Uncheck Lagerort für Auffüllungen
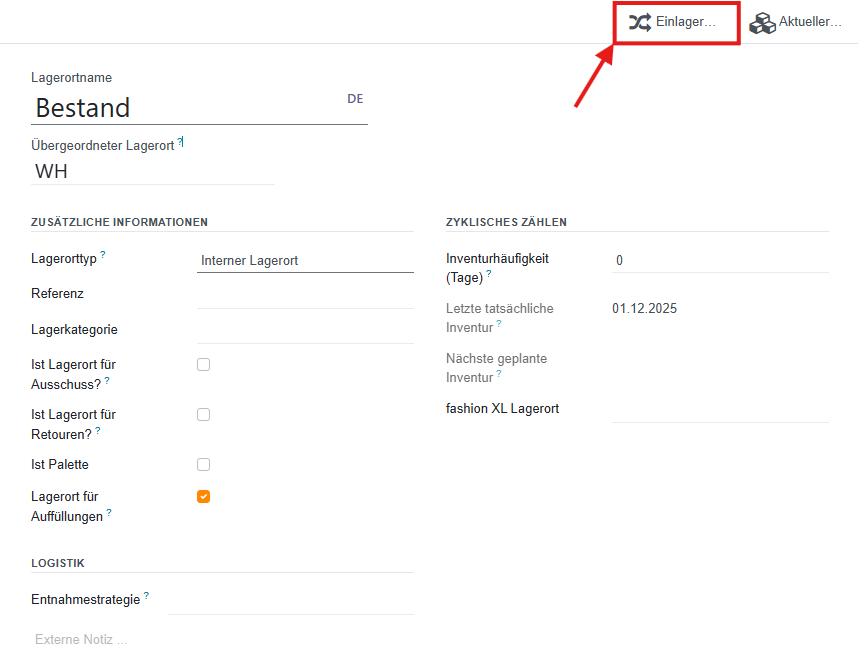Viewport: 858px width, 671px height. click(203, 496)
